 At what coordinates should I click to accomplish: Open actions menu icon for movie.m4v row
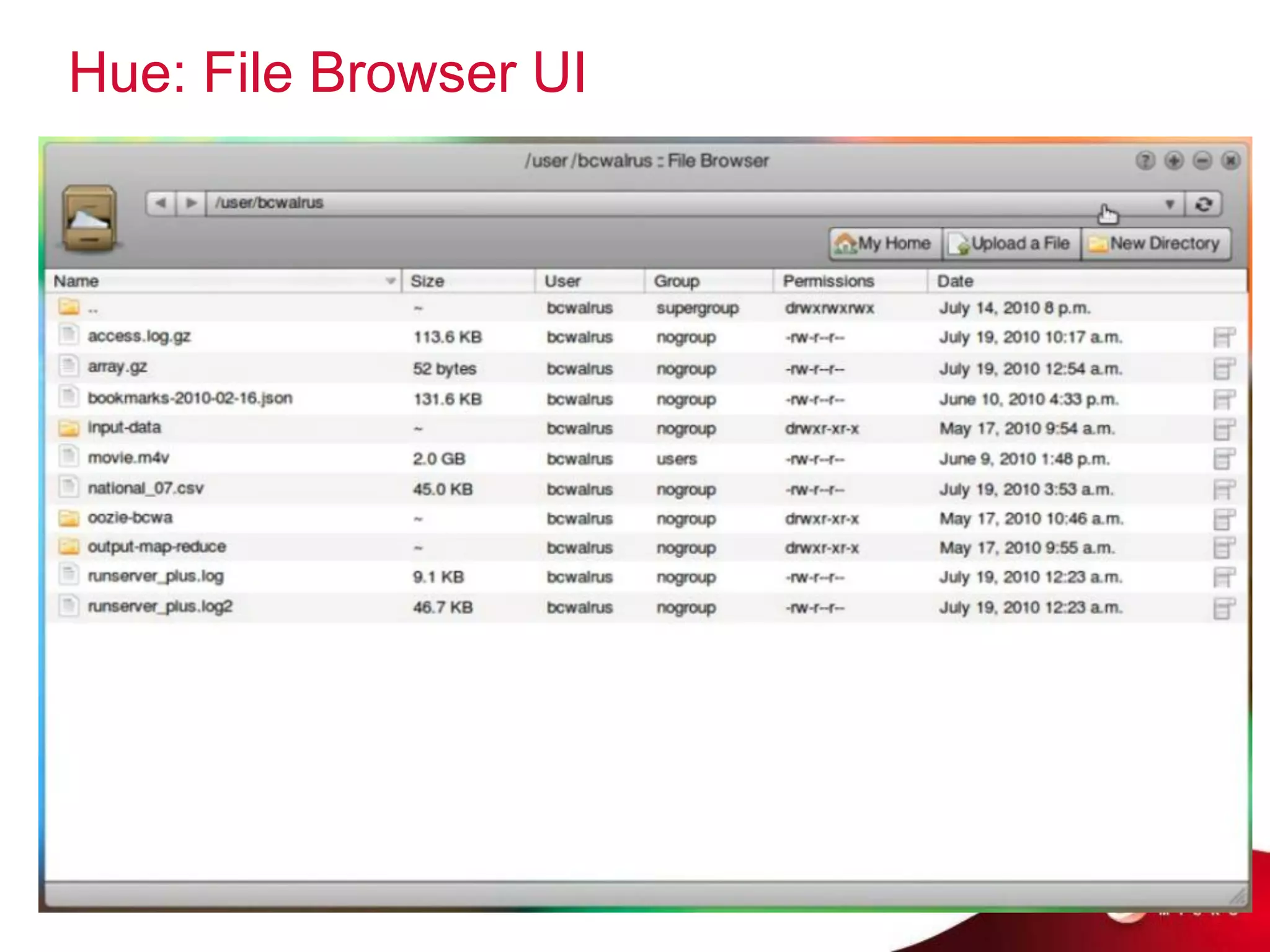(1223, 459)
